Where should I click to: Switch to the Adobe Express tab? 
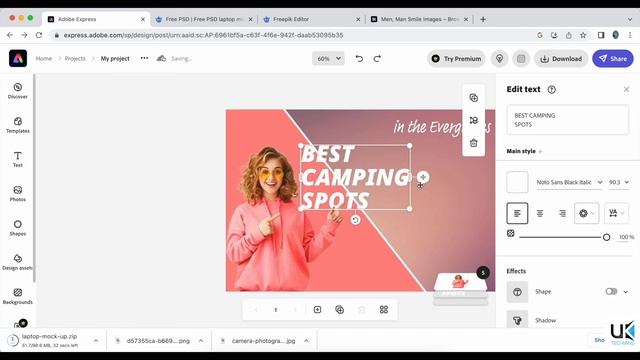click(x=96, y=19)
